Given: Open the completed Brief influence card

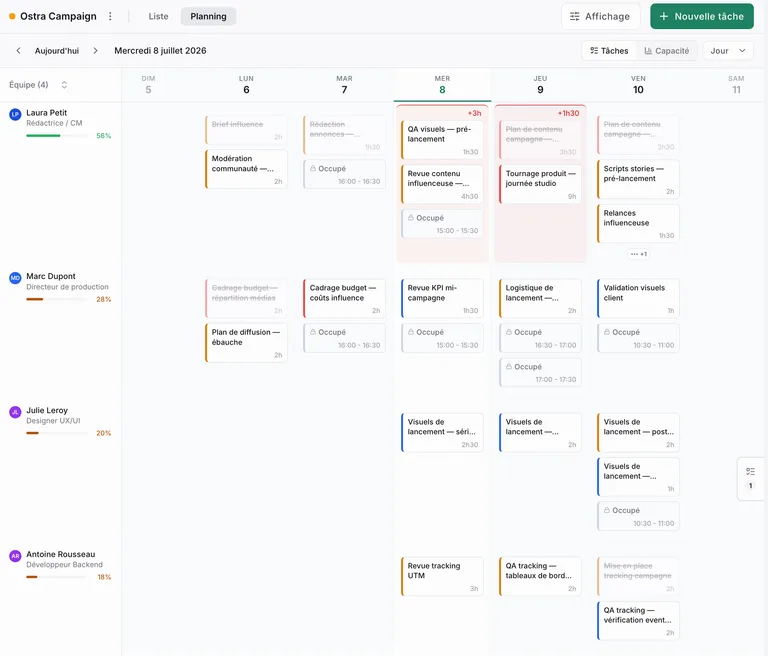Looking at the screenshot, I should 246,130.
